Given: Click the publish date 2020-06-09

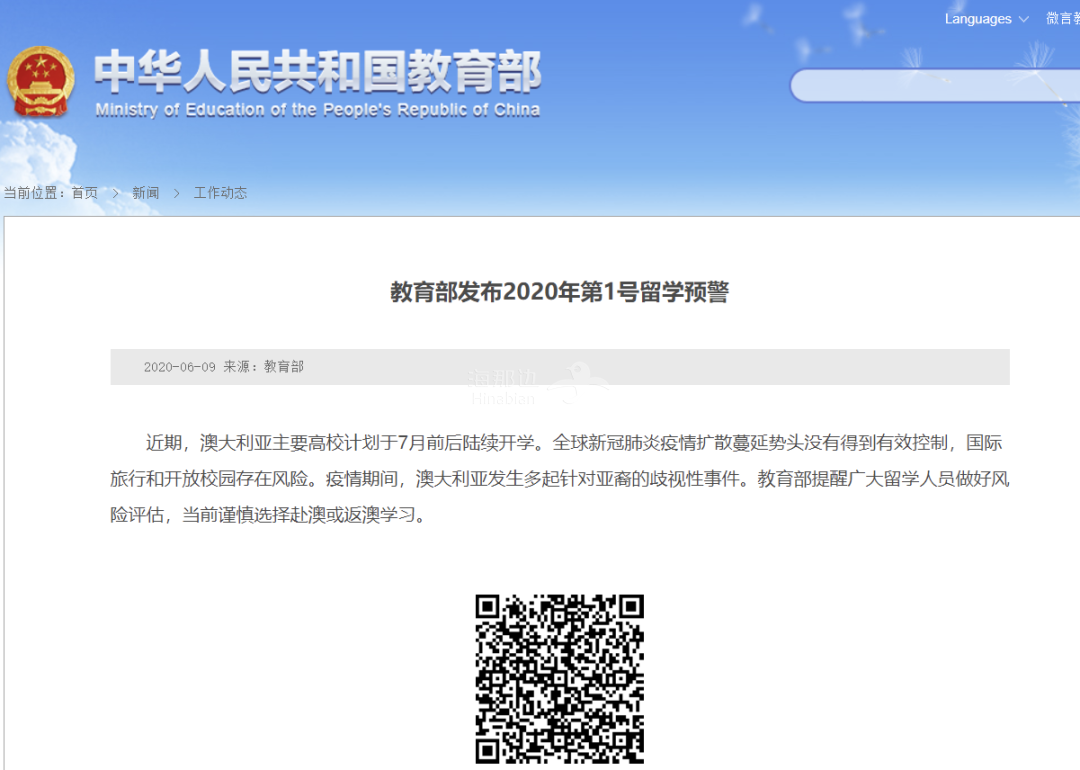Looking at the screenshot, I should click(x=180, y=367).
